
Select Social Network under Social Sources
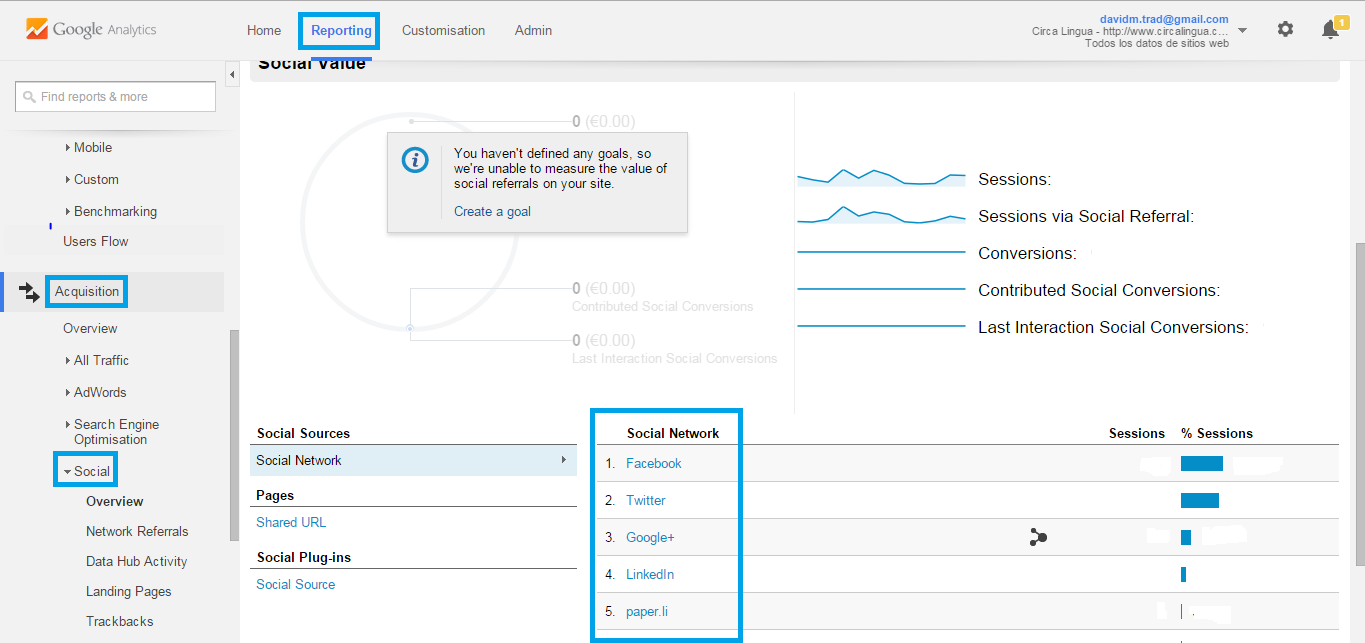tap(413, 460)
